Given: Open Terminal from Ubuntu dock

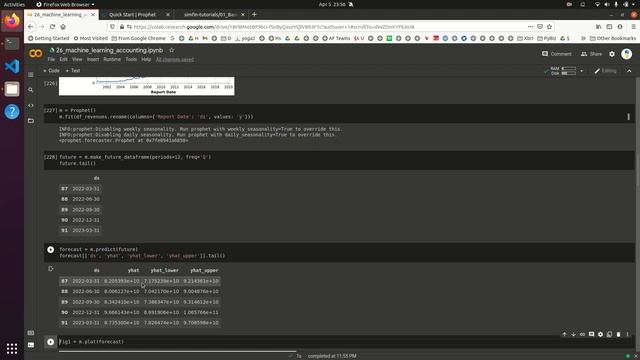Looking at the screenshot, I should pyautogui.click(x=12, y=43).
